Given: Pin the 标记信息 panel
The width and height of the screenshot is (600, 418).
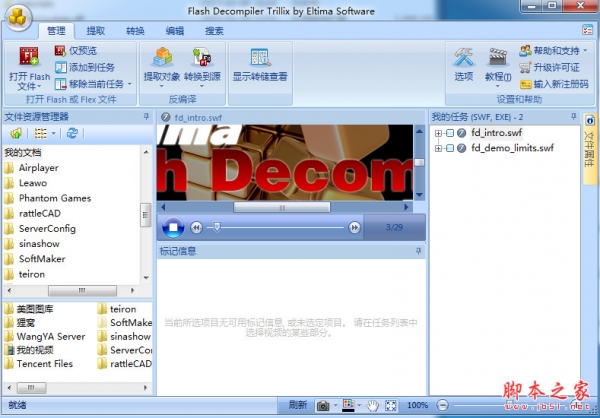Looking at the screenshot, I should pyautogui.click(x=419, y=251).
